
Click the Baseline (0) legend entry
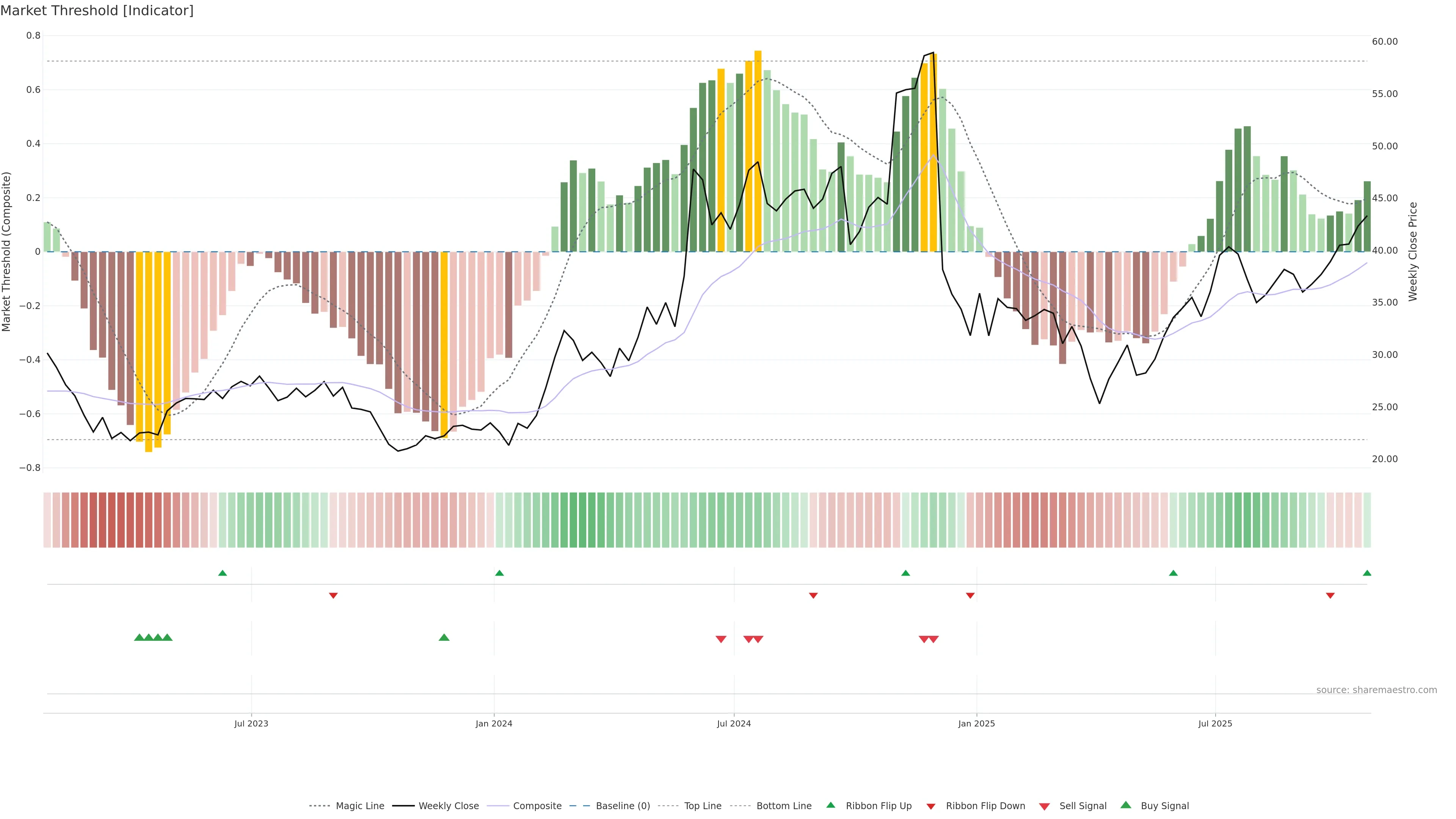(x=622, y=805)
